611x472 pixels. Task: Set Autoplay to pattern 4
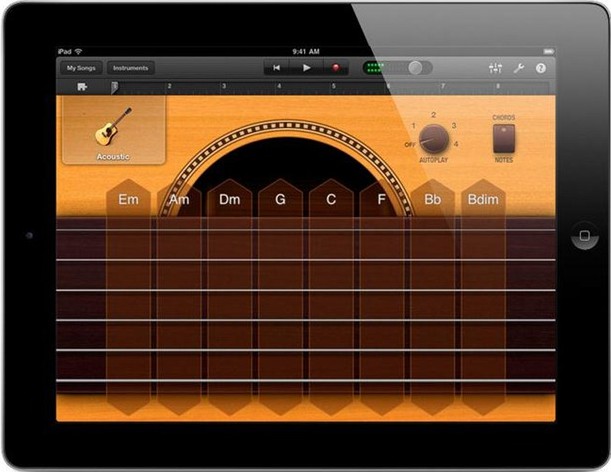click(456, 144)
